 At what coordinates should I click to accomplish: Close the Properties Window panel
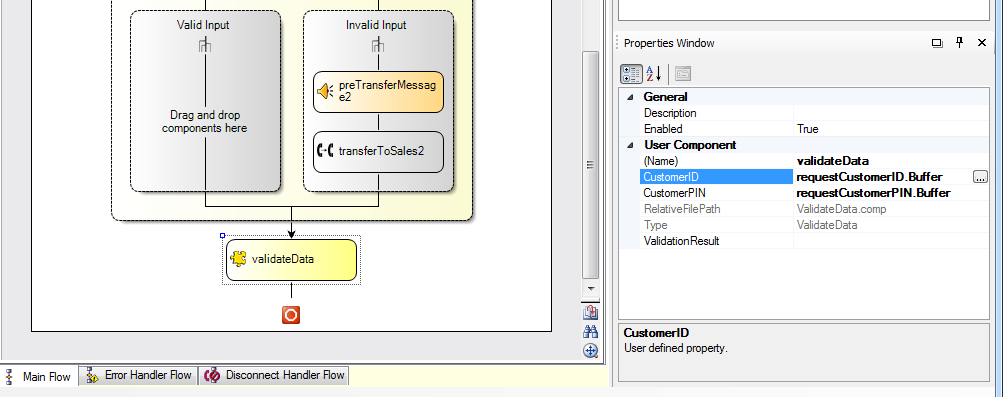coord(981,43)
